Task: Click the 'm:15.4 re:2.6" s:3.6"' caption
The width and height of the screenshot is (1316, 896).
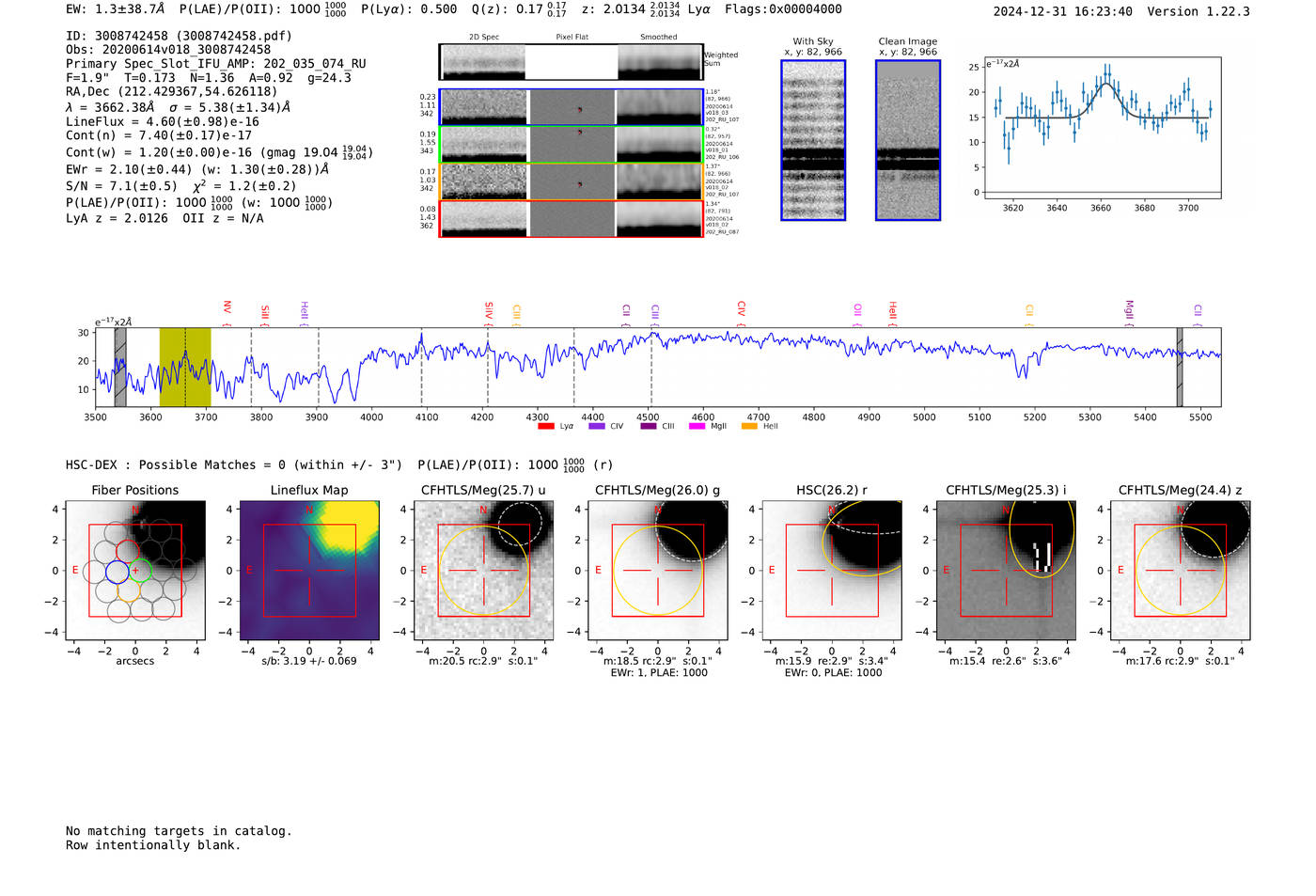Action: pyautogui.click(x=1006, y=661)
